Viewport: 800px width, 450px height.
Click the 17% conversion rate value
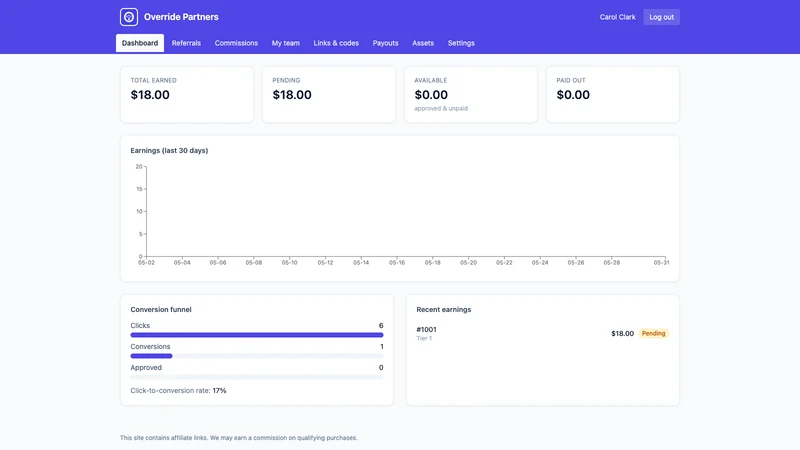pos(219,390)
